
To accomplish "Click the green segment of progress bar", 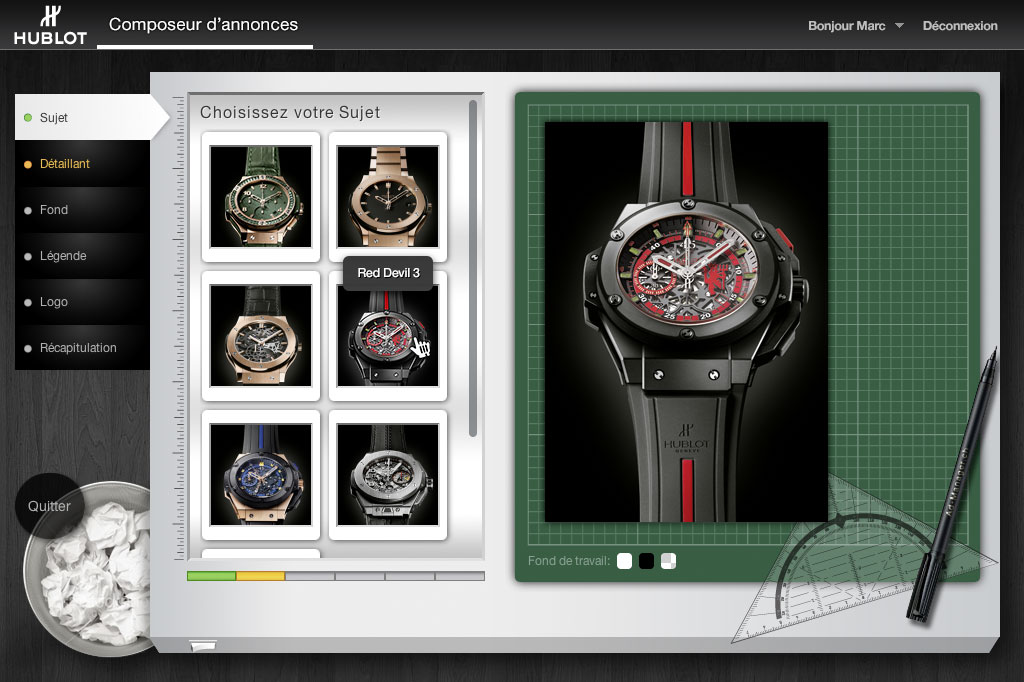I will tap(212, 576).
